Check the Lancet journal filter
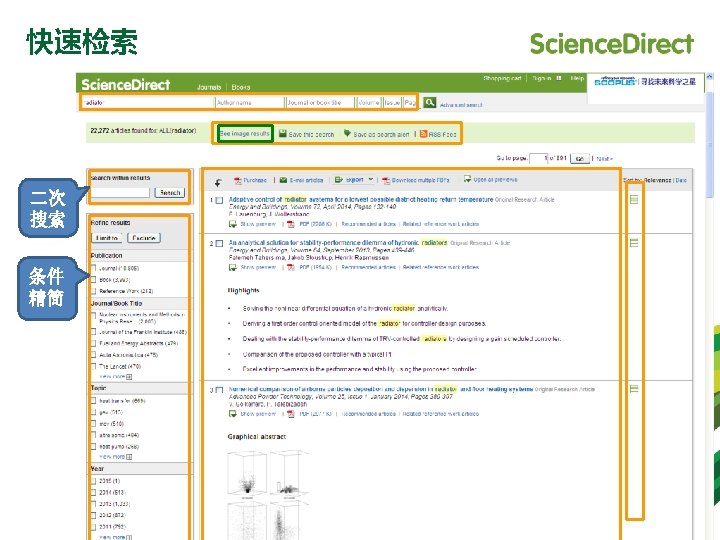 (x=94, y=366)
